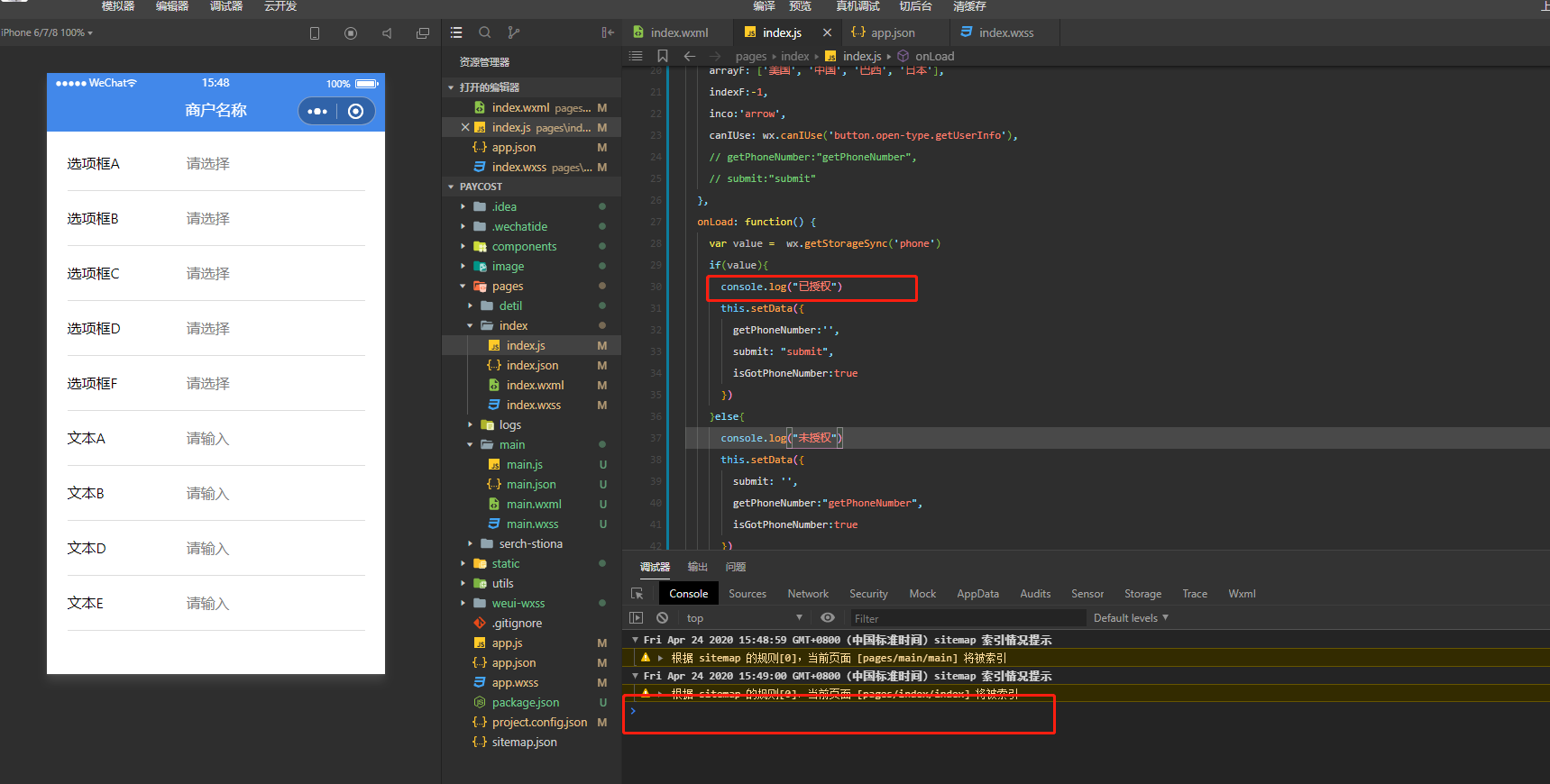1550x784 pixels.
Task: Show the console sidebar
Action: [x=637, y=618]
